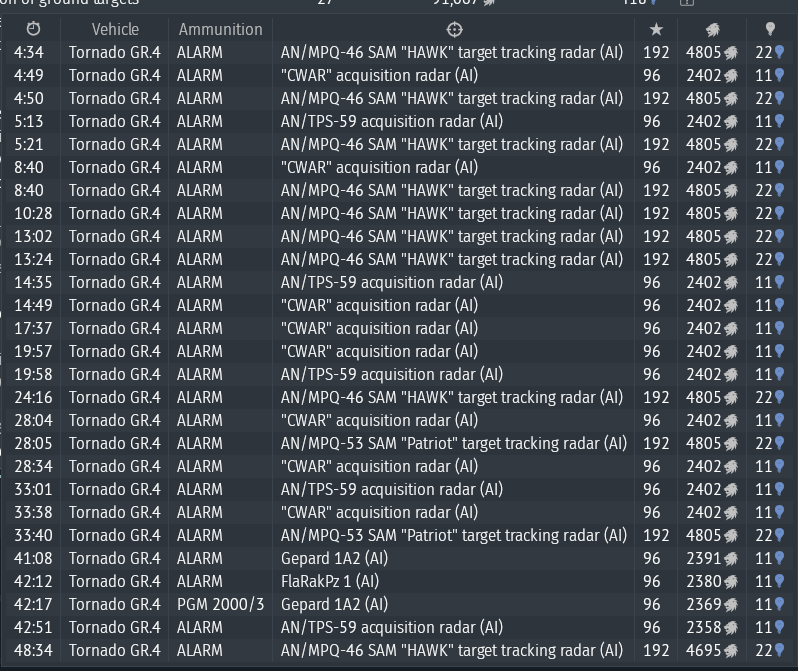This screenshot has width=798, height=671.
Task: Click the 192 score in 24:16 row
Action: click(656, 397)
